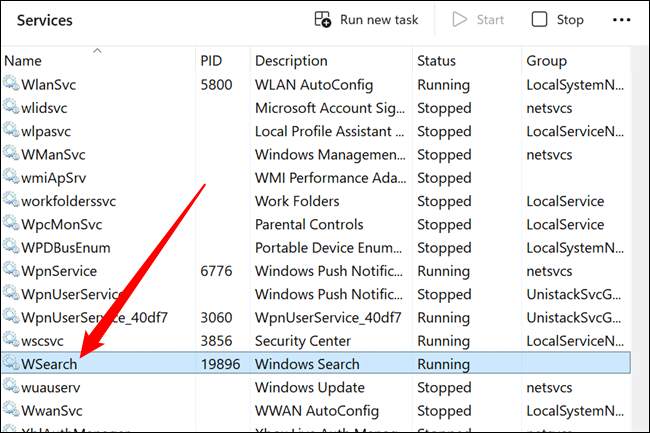
Task: Click LocalService group of WpcMonSvc
Action: [x=565, y=225]
